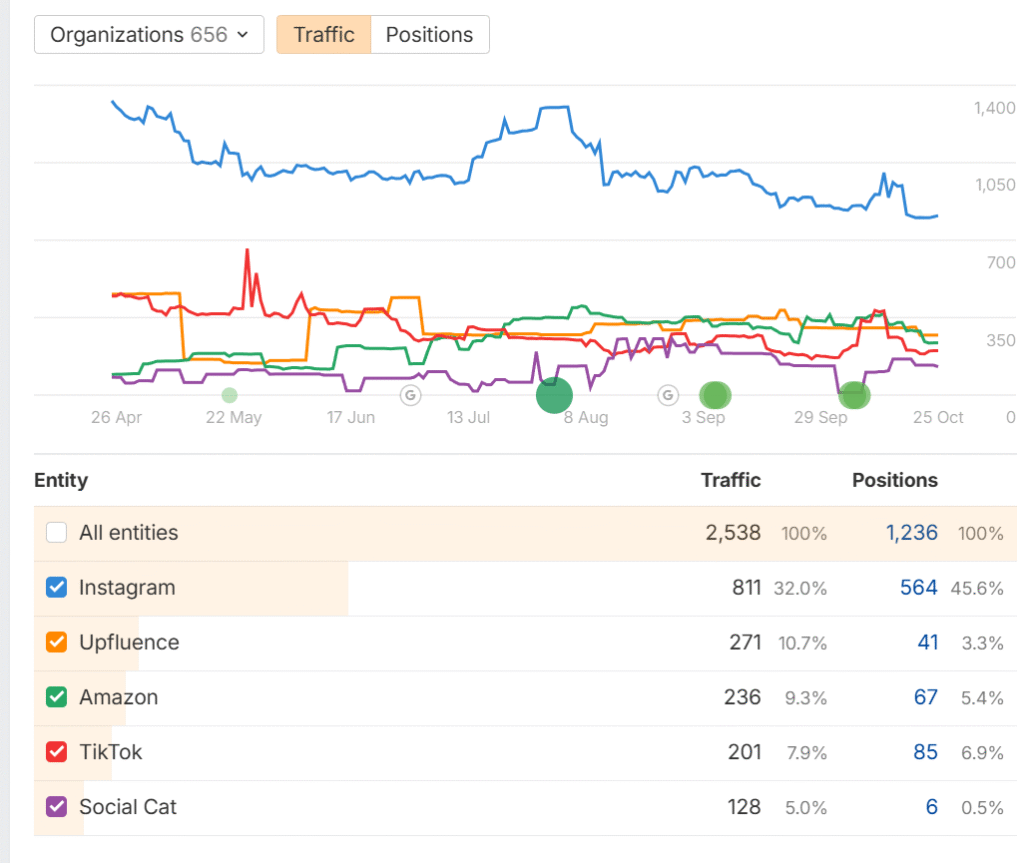The height and width of the screenshot is (863, 1024).
Task: Open Instagram's 564 positions link
Action: tap(918, 588)
